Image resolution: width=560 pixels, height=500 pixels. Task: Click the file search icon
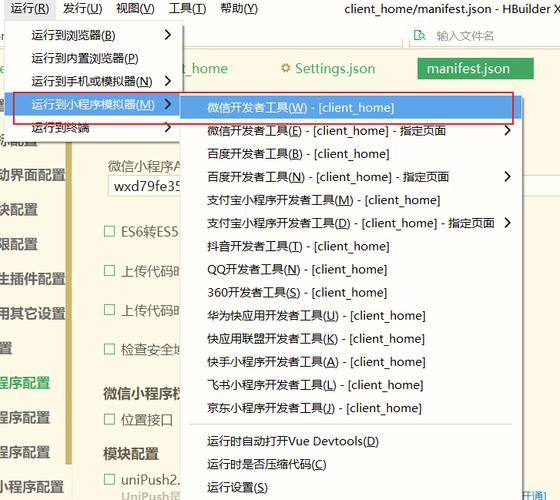point(419,35)
